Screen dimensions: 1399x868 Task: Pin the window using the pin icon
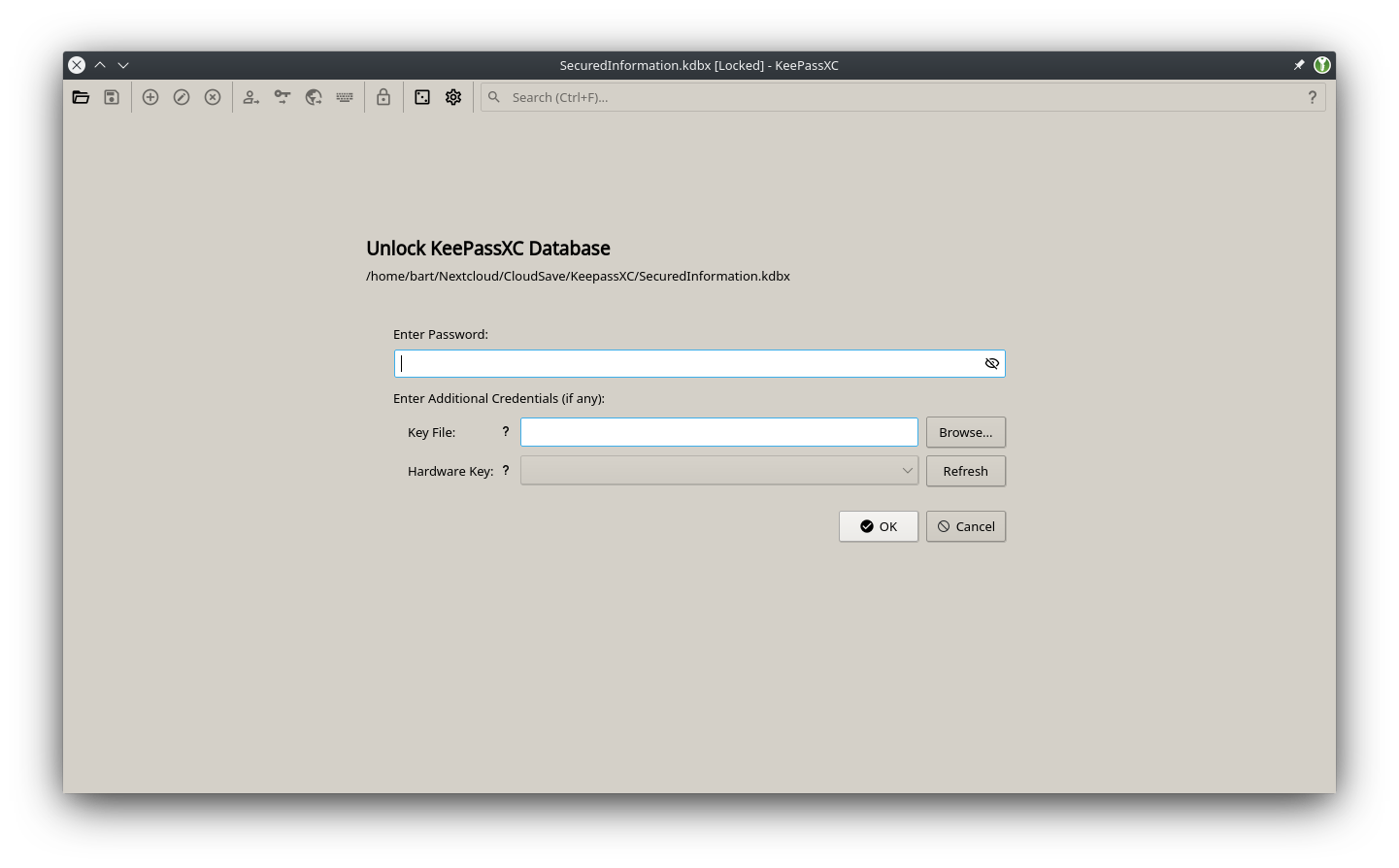1299,65
